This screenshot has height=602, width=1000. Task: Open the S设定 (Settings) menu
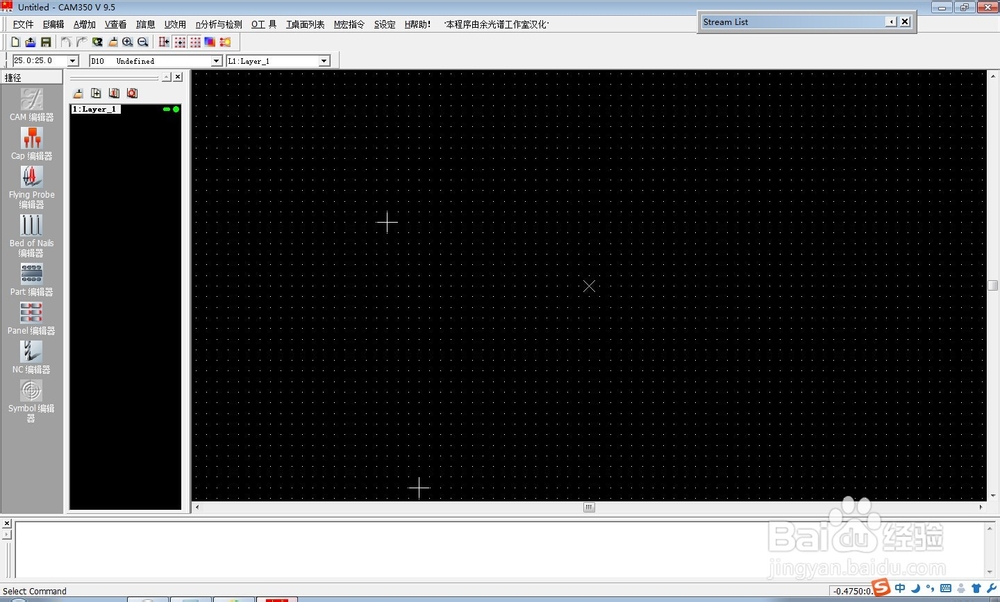385,24
